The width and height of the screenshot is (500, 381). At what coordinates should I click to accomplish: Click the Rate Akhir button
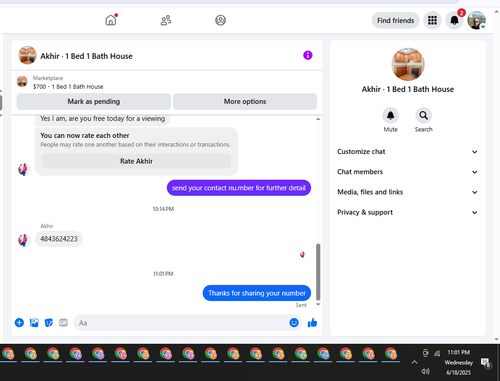136,161
